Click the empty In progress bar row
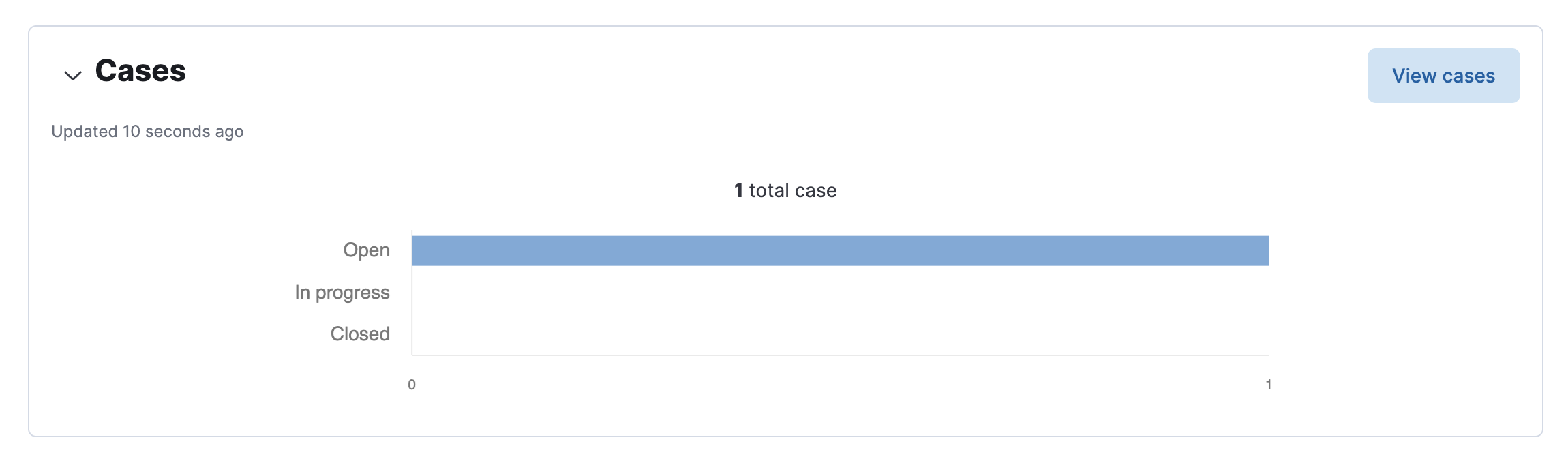 click(x=839, y=292)
